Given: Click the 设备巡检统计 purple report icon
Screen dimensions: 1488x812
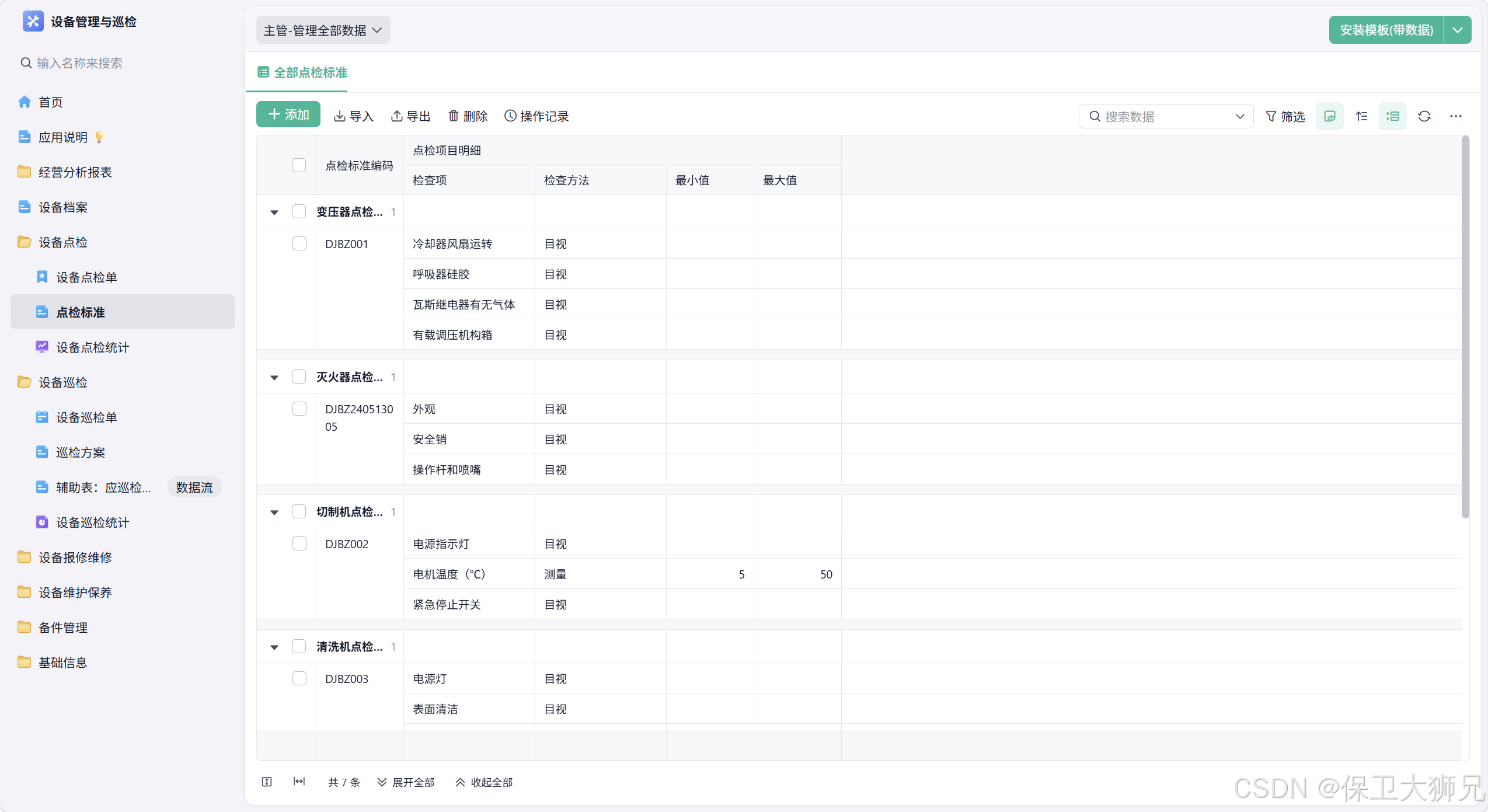Looking at the screenshot, I should point(42,522).
